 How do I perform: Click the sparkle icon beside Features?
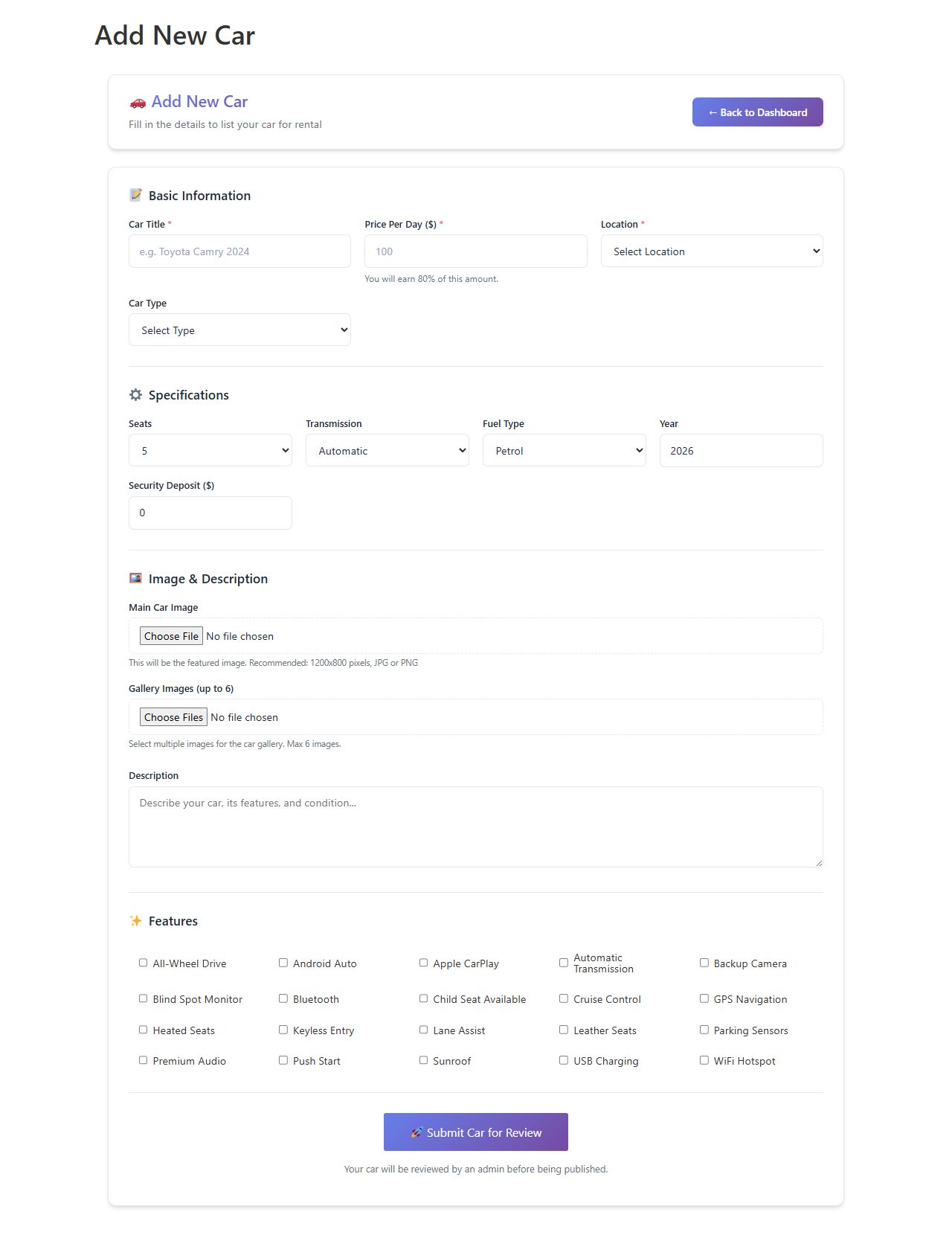(x=135, y=921)
